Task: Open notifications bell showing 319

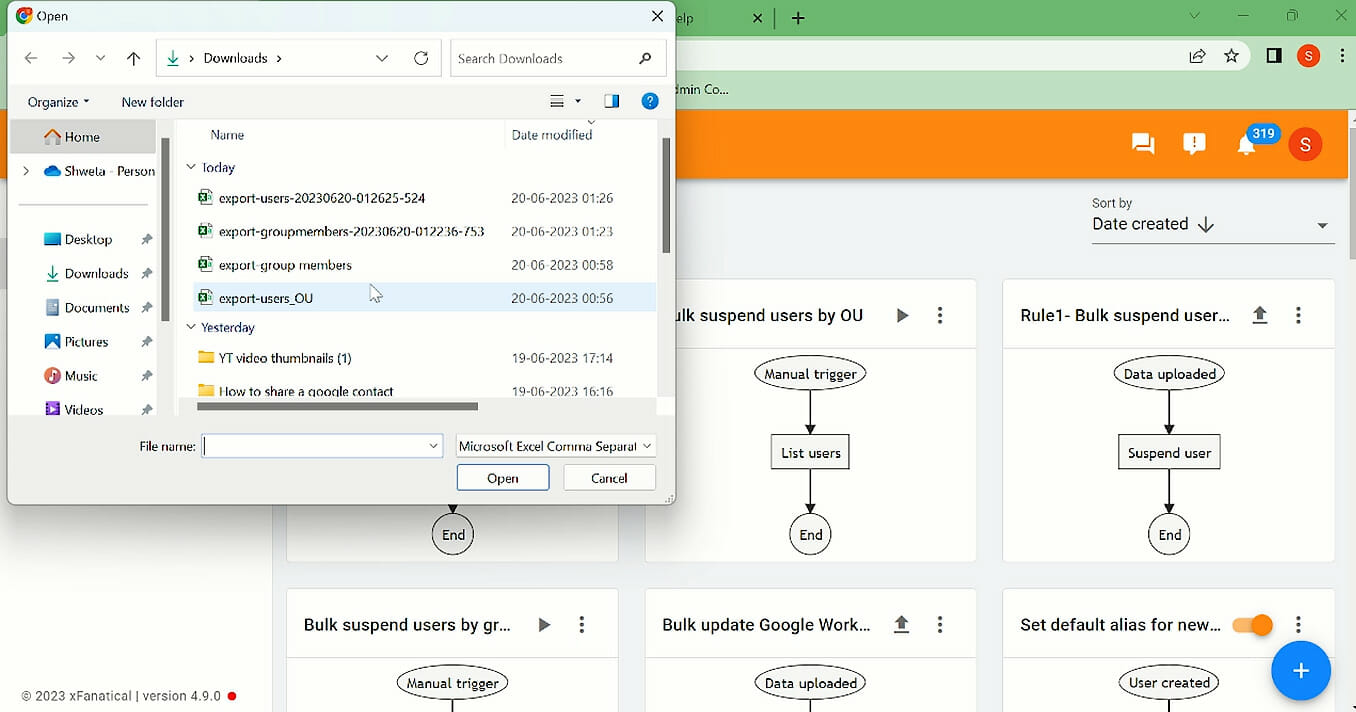Action: [x=1246, y=145]
